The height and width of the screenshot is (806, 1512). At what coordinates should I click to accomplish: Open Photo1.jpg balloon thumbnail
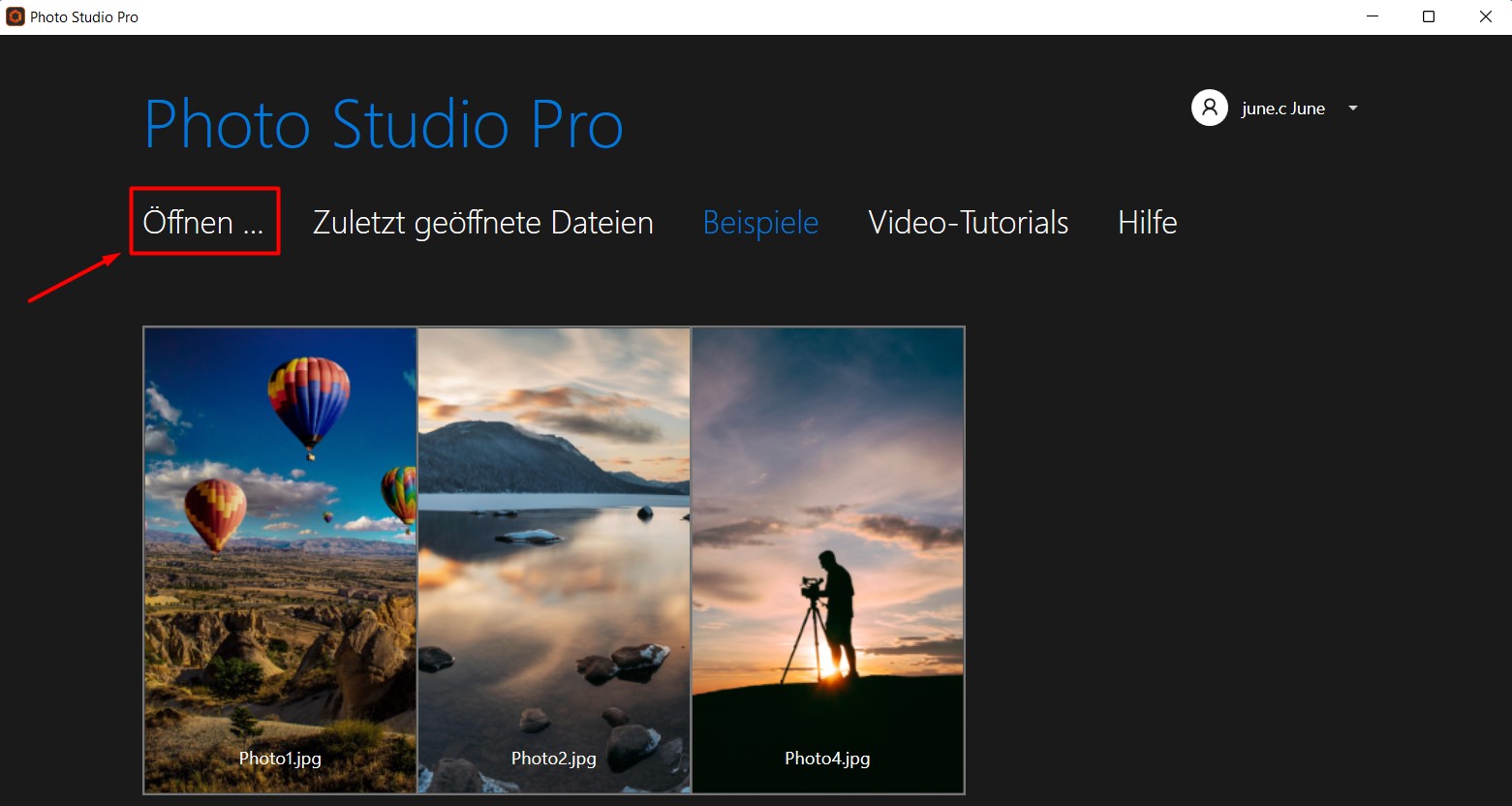pyautogui.click(x=281, y=560)
